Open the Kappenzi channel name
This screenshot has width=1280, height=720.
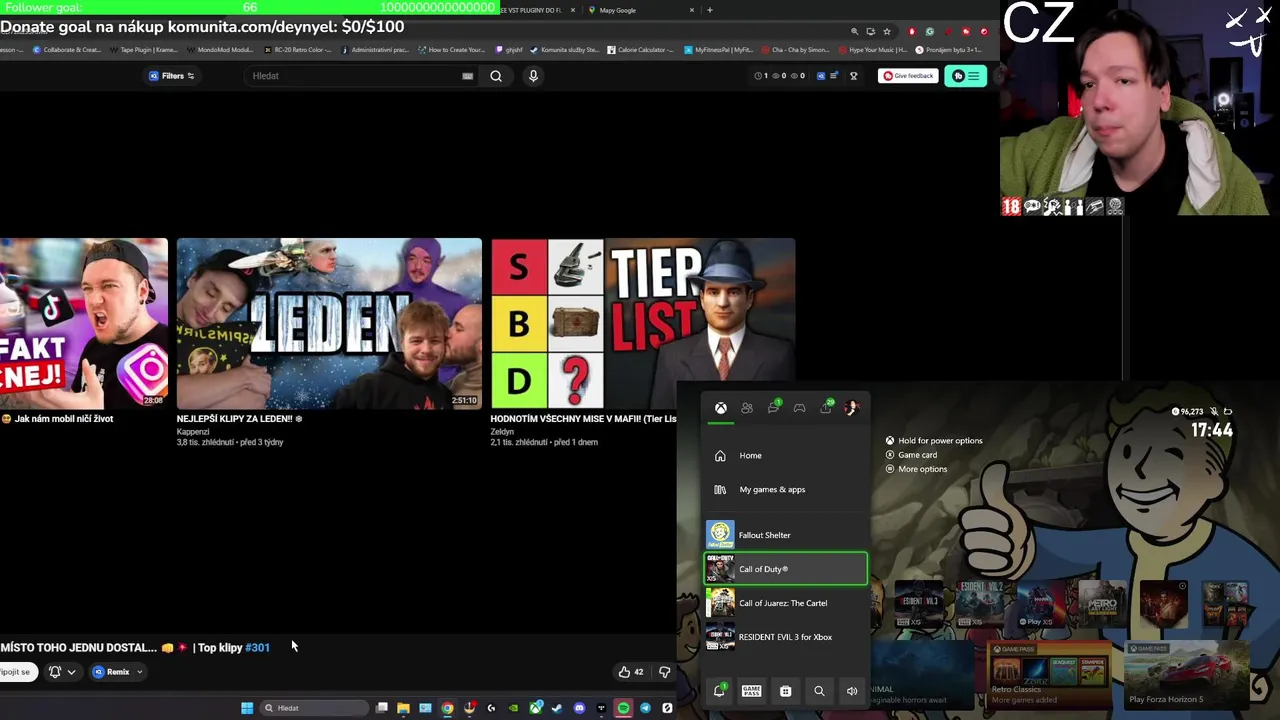(193, 432)
